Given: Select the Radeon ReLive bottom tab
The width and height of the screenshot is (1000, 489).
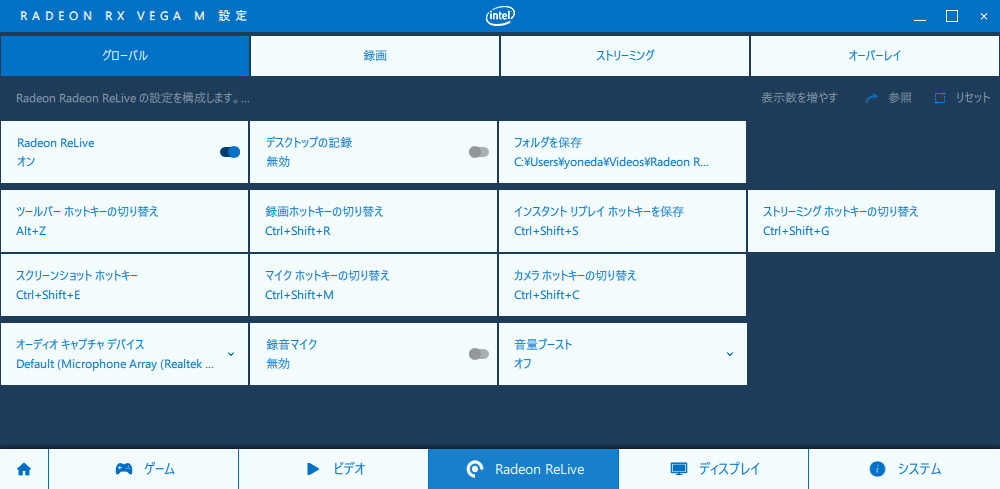Looking at the screenshot, I should point(524,469).
